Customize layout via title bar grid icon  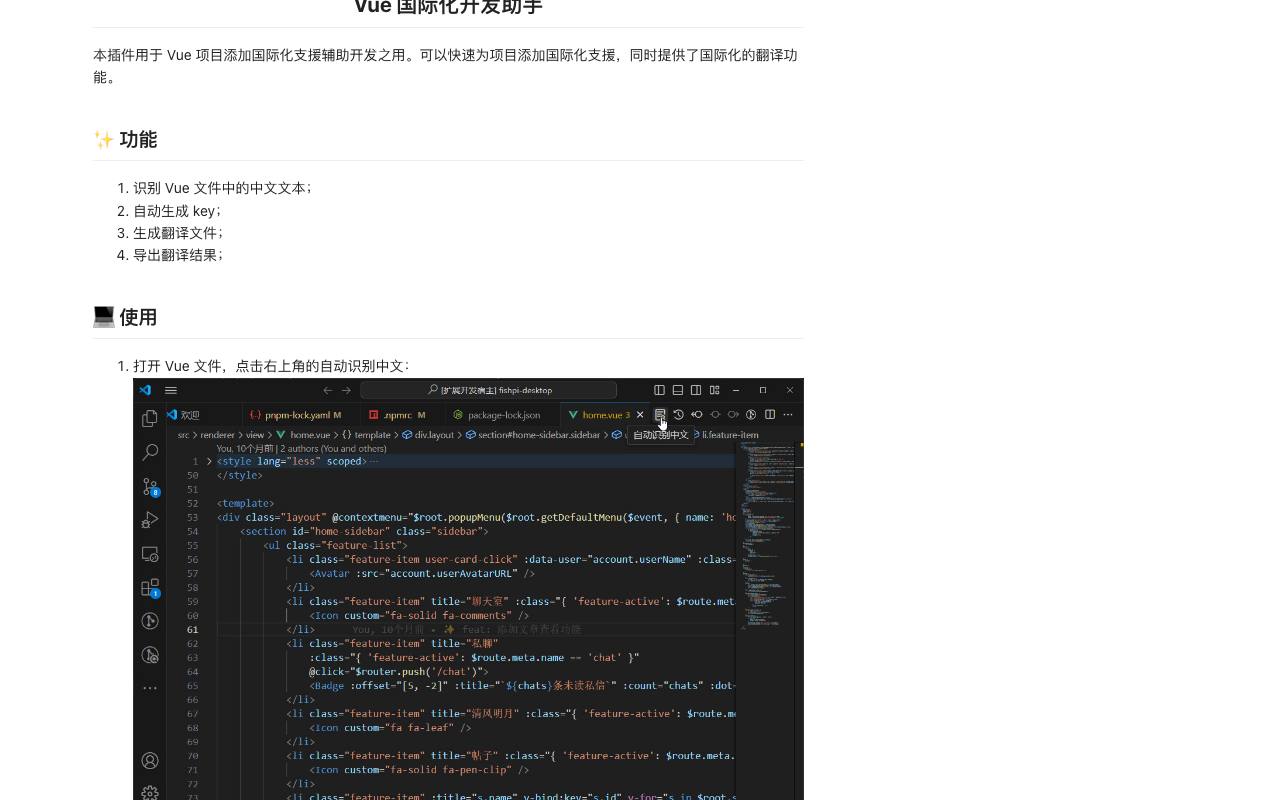pyautogui.click(x=714, y=390)
